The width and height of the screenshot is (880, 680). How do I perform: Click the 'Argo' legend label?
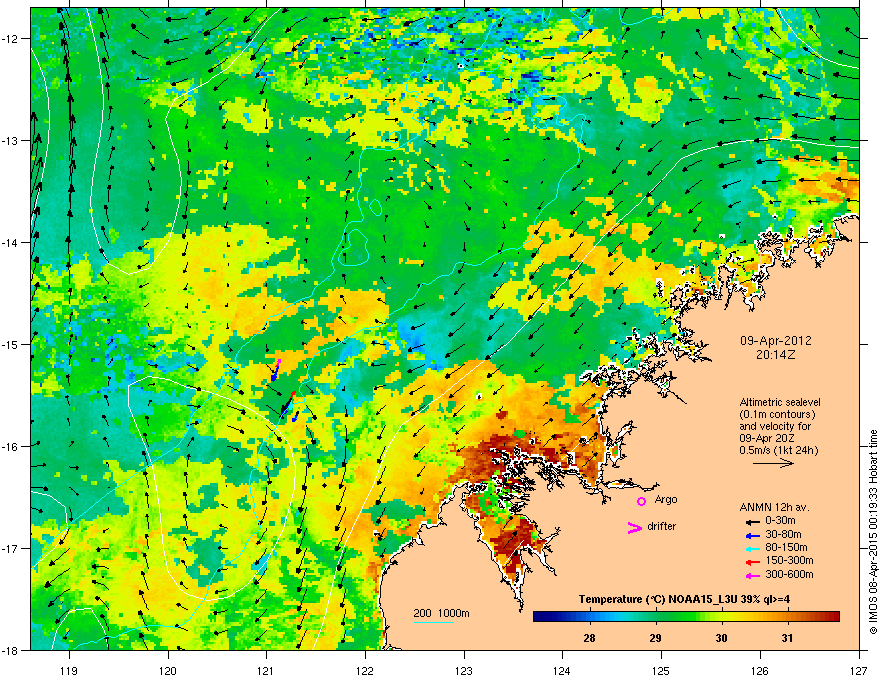pyautogui.click(x=666, y=500)
